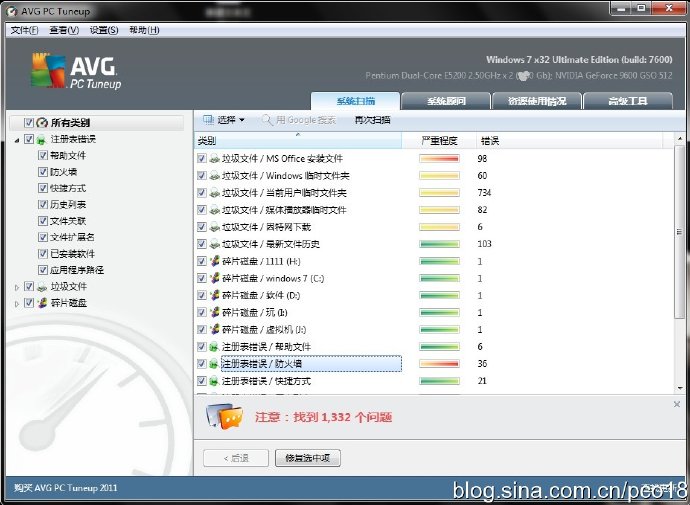Viewport: 690px width, 505px height.
Task: Click the 选择 toolbar icon
Action: point(208,120)
